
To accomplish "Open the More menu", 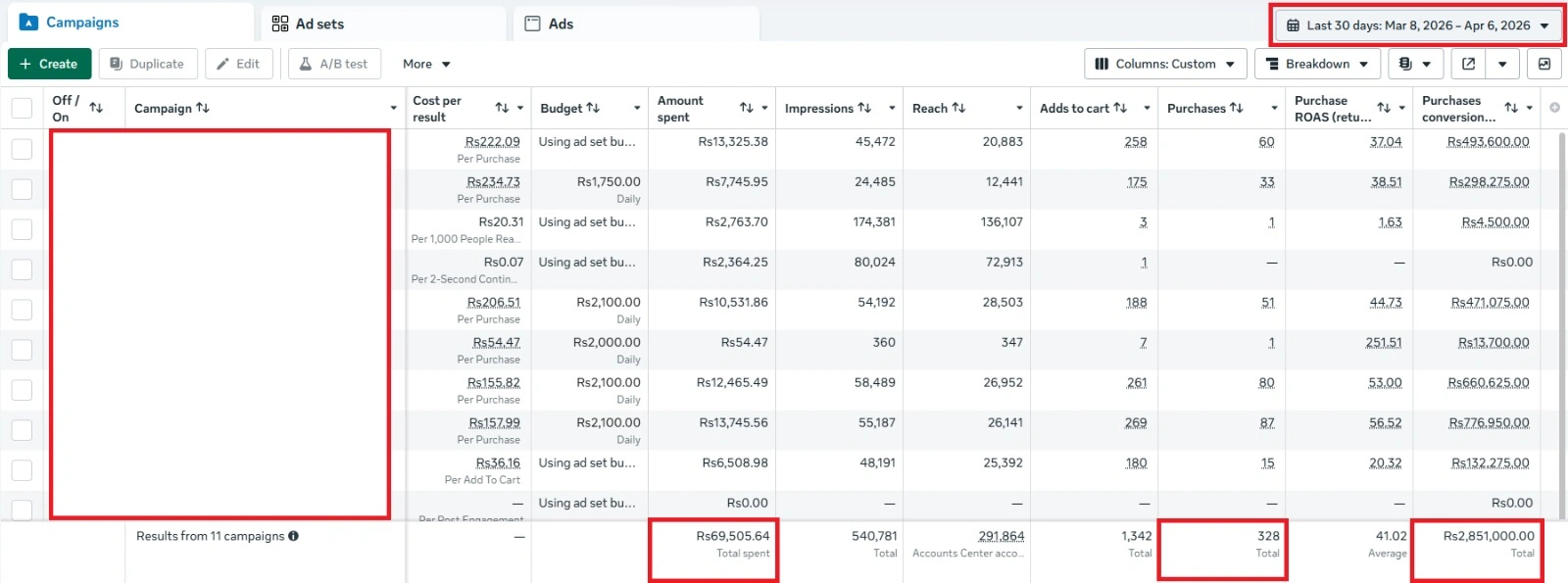I will [426, 64].
